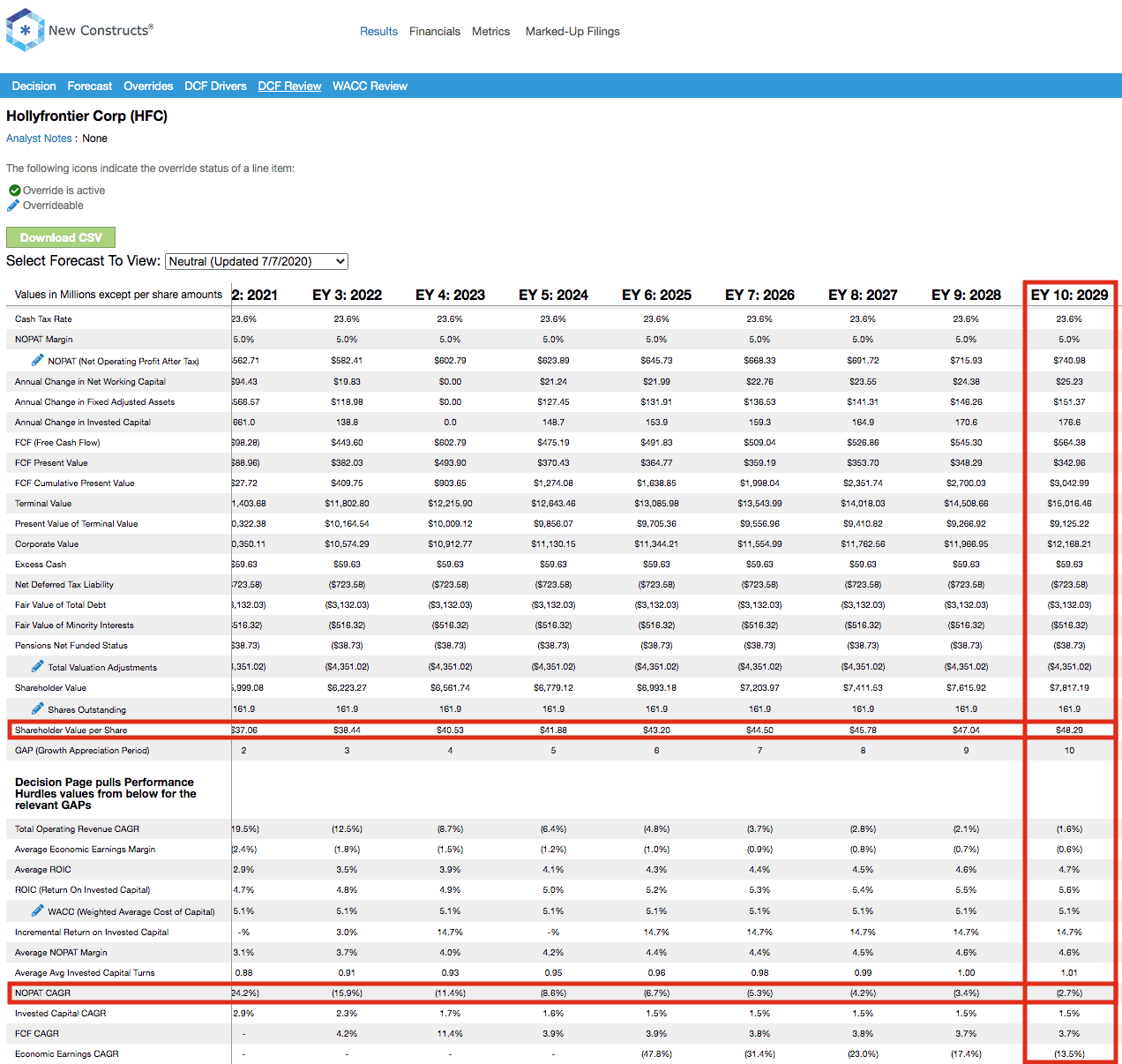
Task: Click the $443.60 free cash flow cell
Action: pyautogui.click(x=347, y=443)
